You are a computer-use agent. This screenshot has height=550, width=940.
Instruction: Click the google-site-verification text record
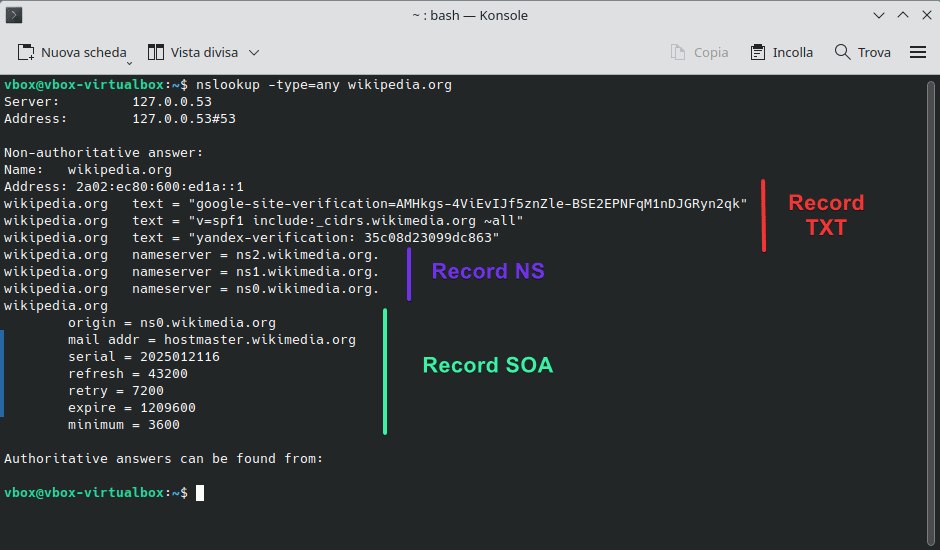click(x=375, y=204)
